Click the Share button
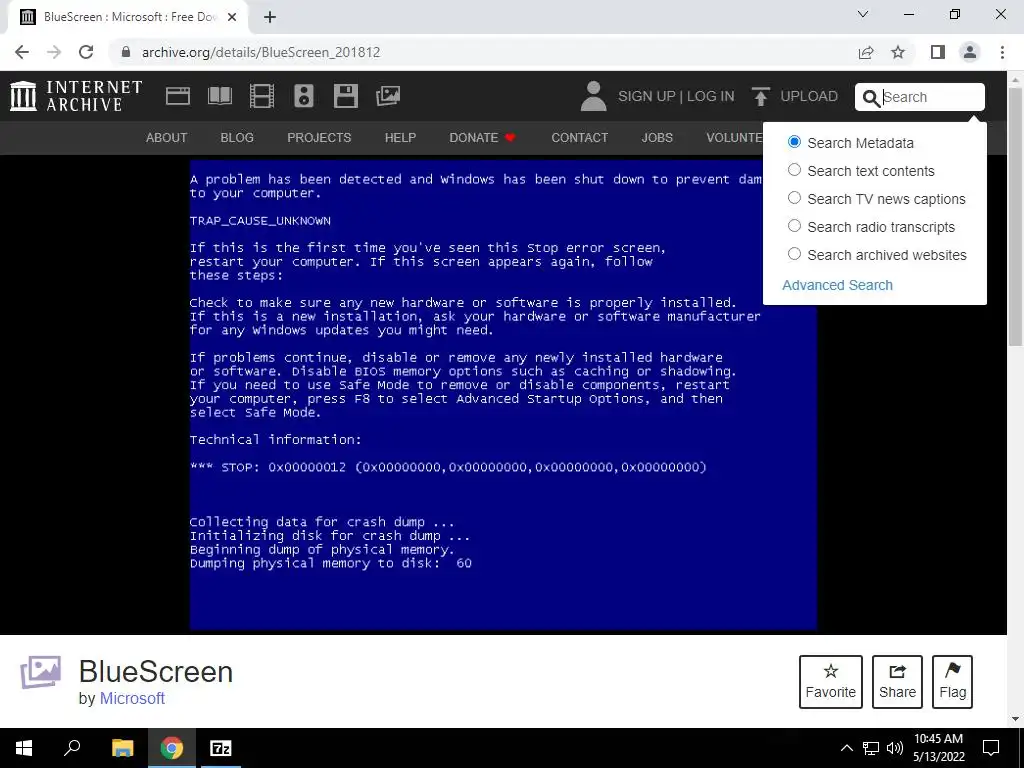The image size is (1024, 768). (897, 682)
